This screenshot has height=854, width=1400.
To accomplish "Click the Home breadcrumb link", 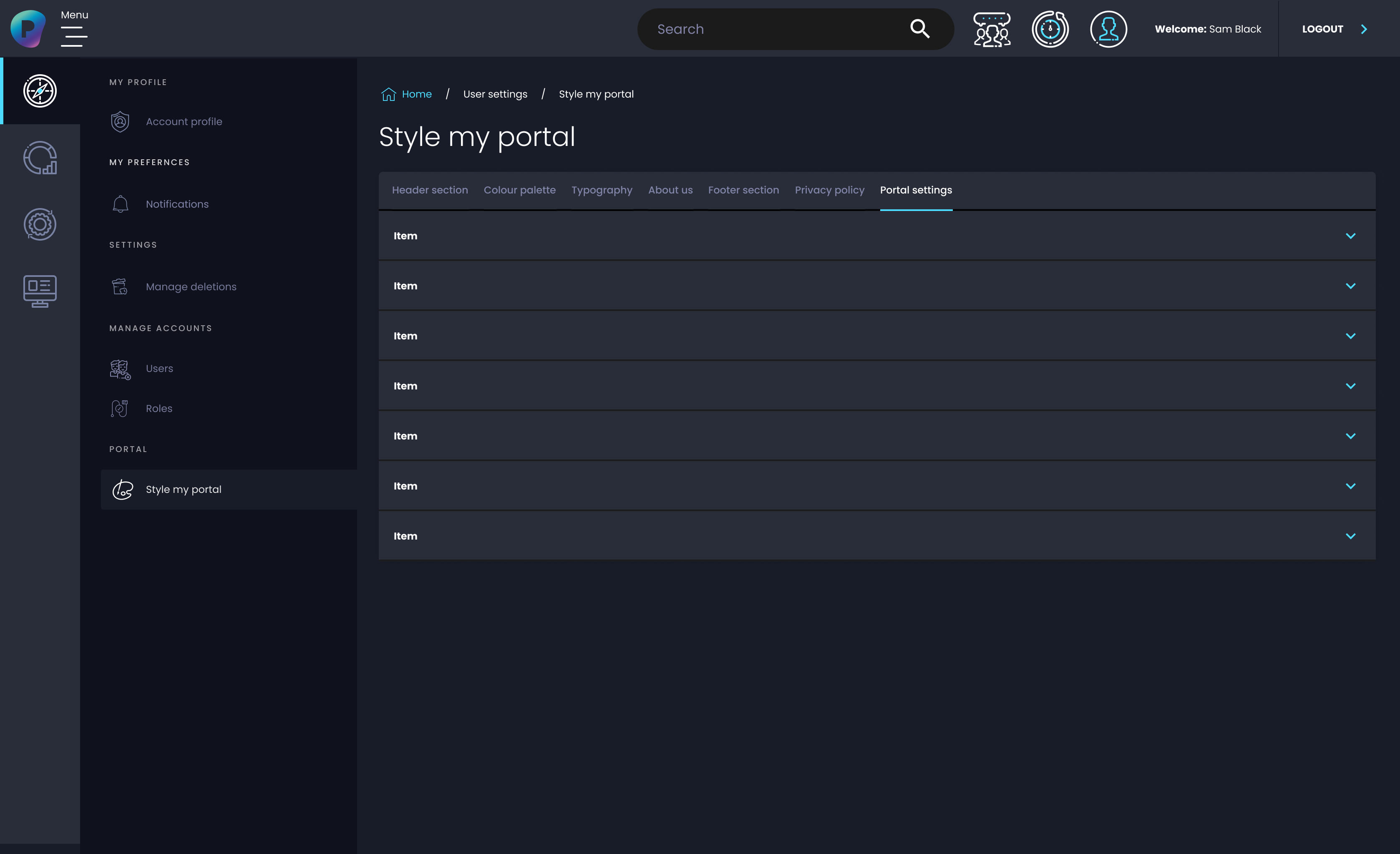I will [416, 94].
